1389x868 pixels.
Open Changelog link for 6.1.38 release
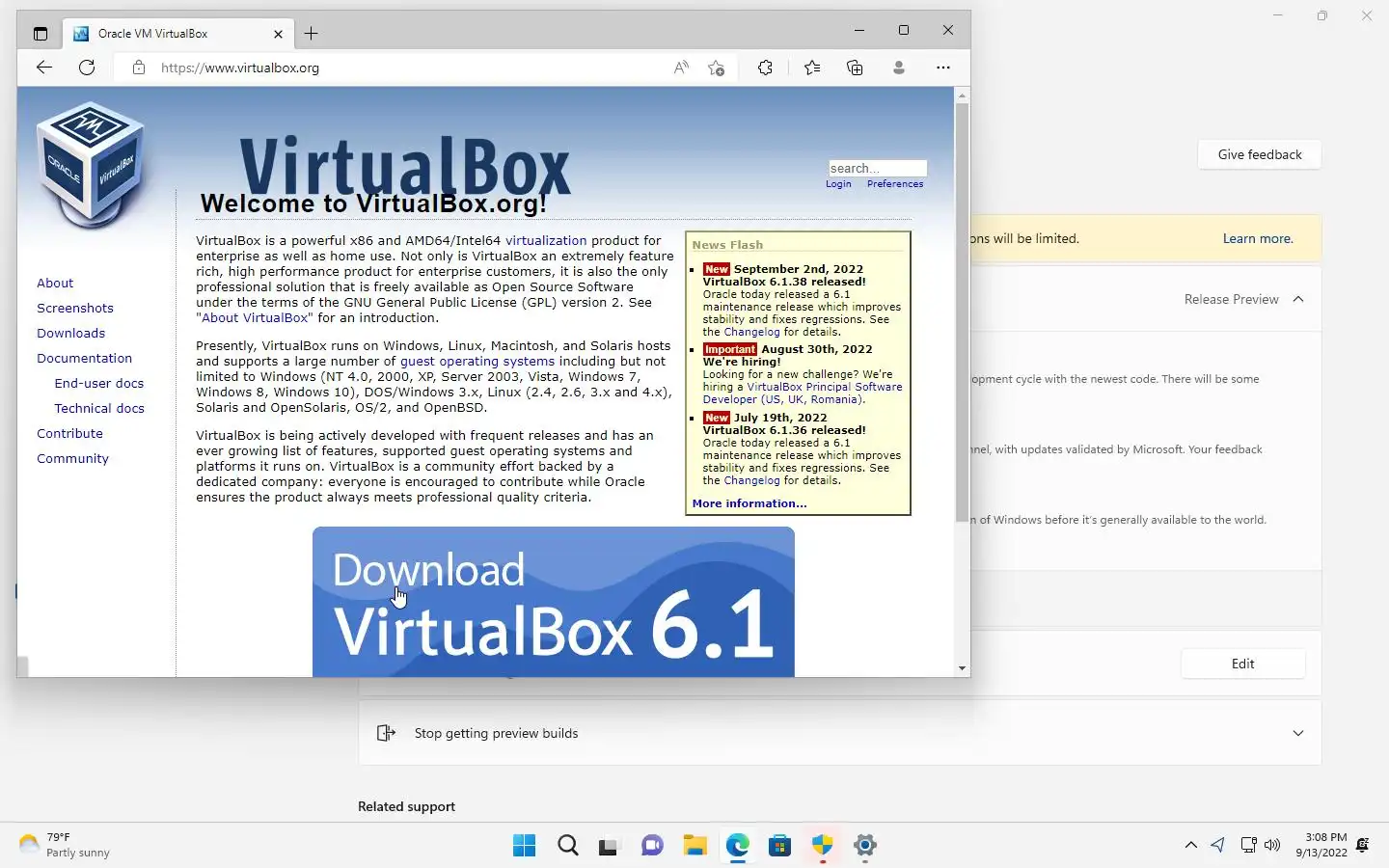tap(751, 332)
